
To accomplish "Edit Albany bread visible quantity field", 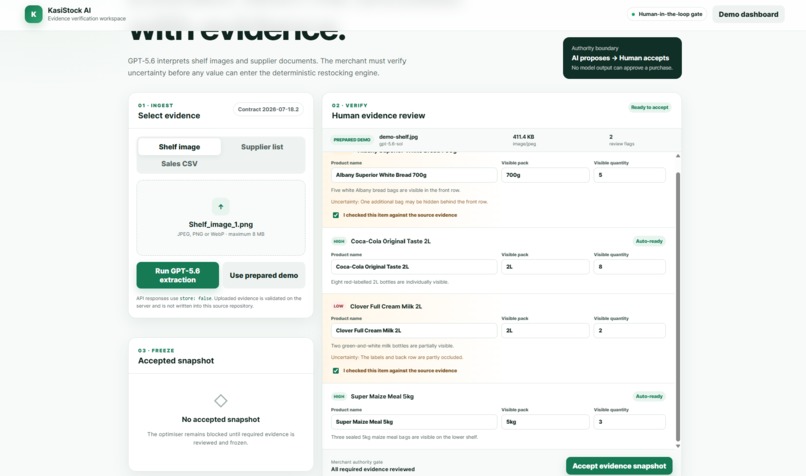I will pyautogui.click(x=629, y=175).
